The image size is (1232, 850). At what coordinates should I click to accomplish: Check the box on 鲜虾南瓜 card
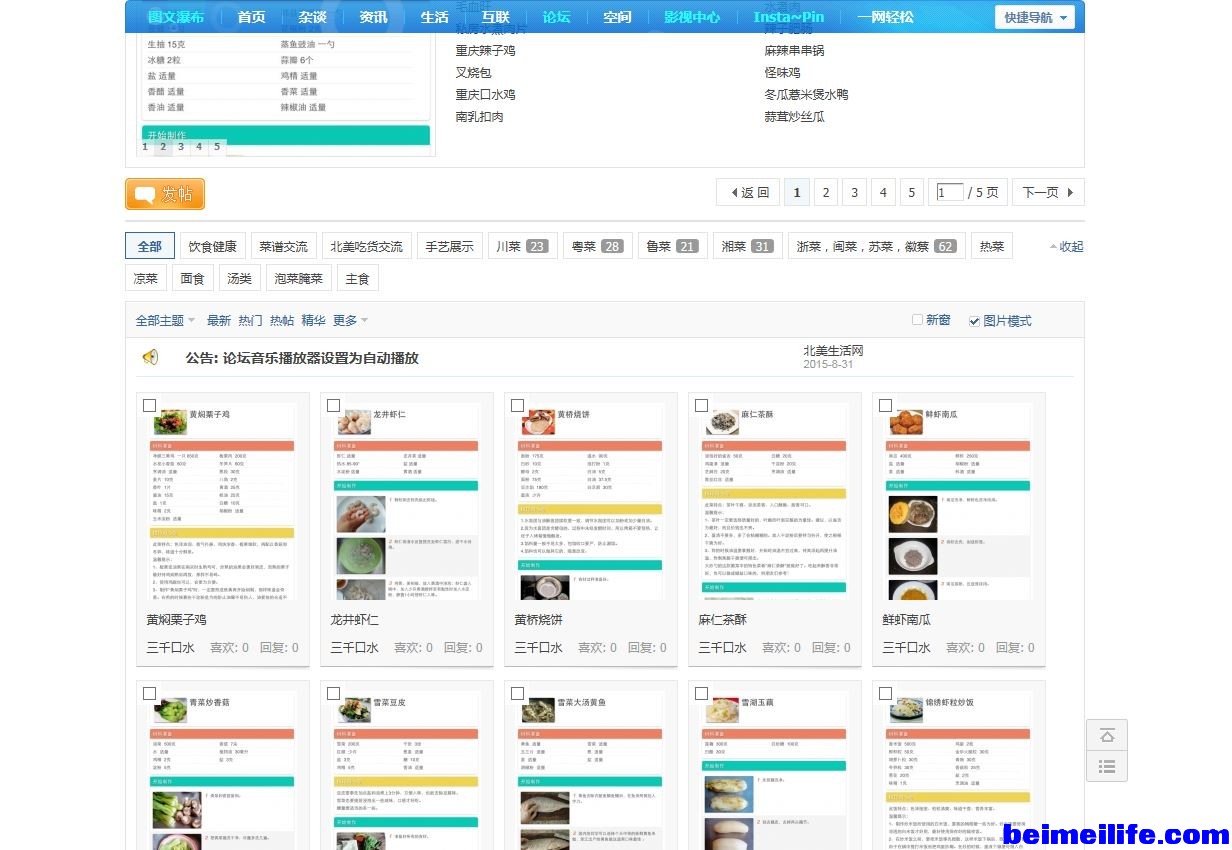tap(885, 406)
